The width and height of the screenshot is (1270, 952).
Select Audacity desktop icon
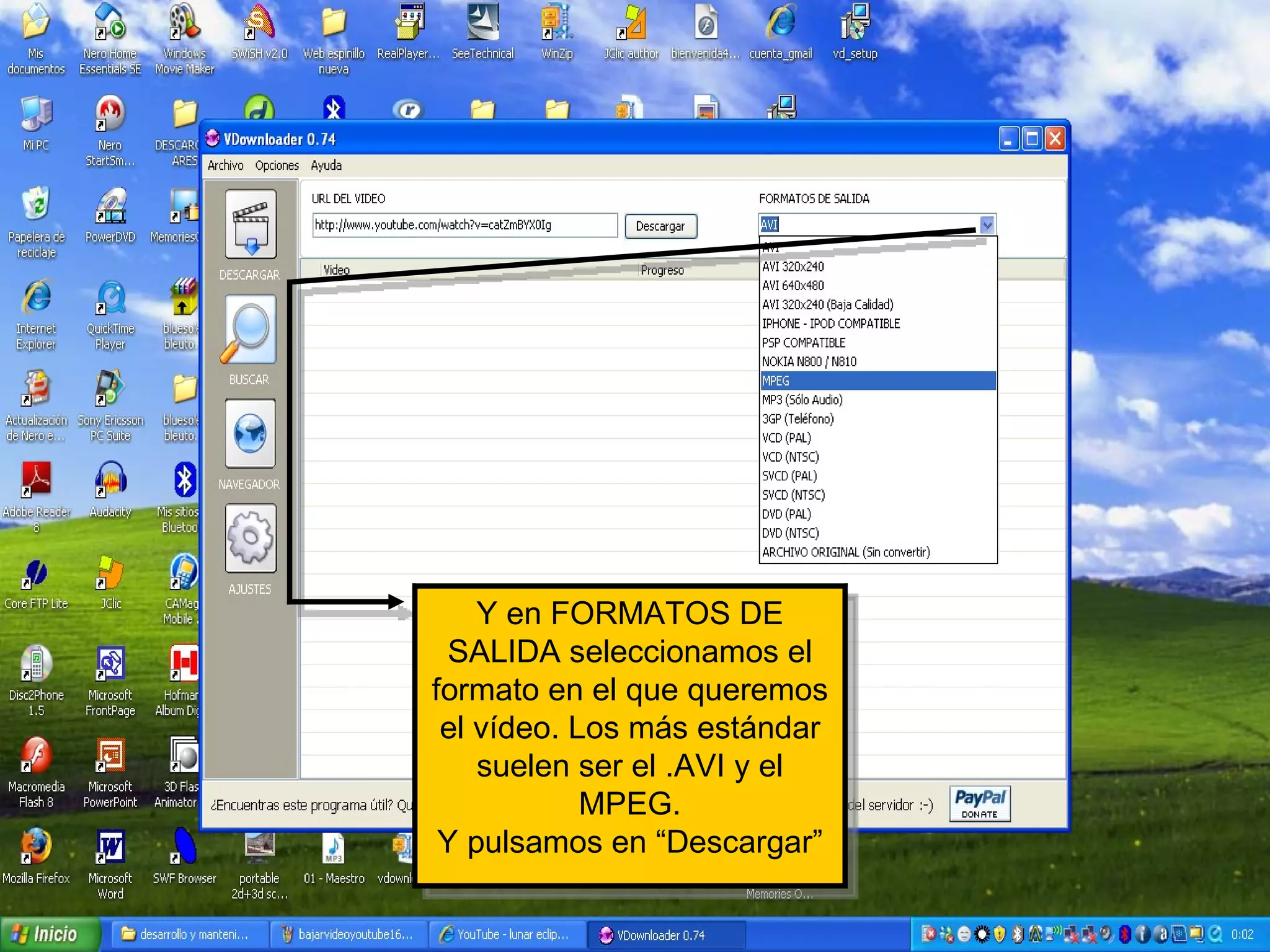110,491
